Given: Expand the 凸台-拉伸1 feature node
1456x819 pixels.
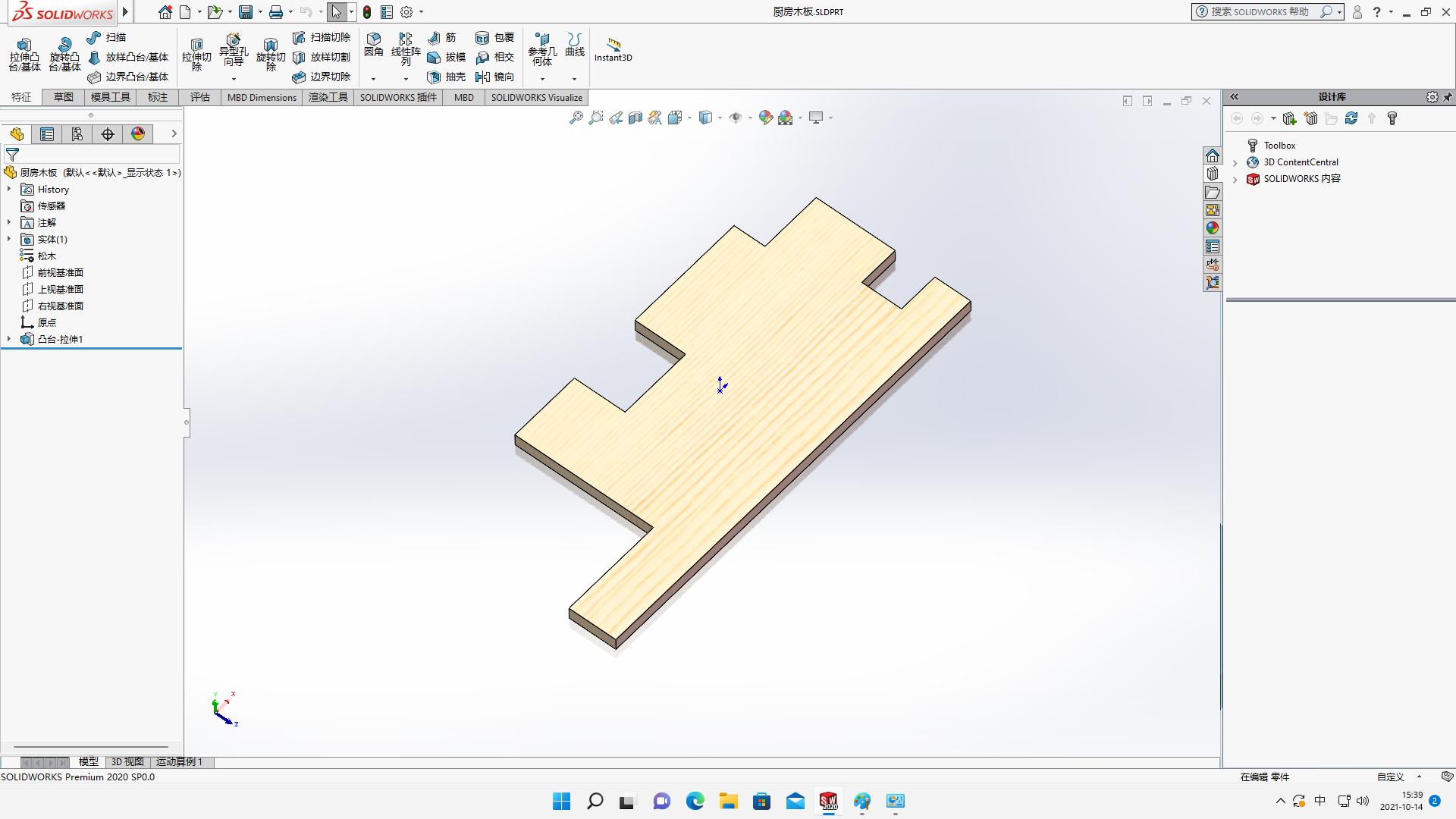Looking at the screenshot, I should [x=9, y=339].
